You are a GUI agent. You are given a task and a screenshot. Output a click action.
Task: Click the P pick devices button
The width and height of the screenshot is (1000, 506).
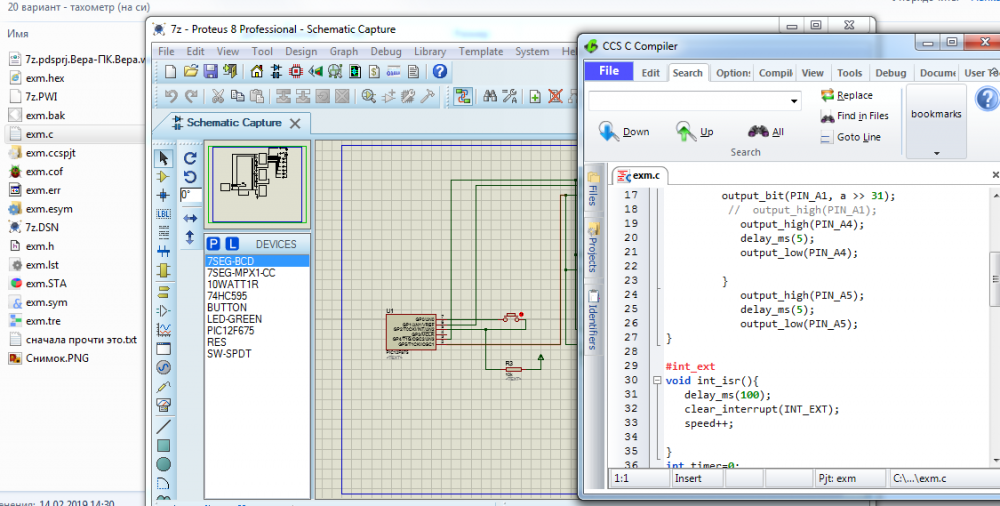(213, 244)
